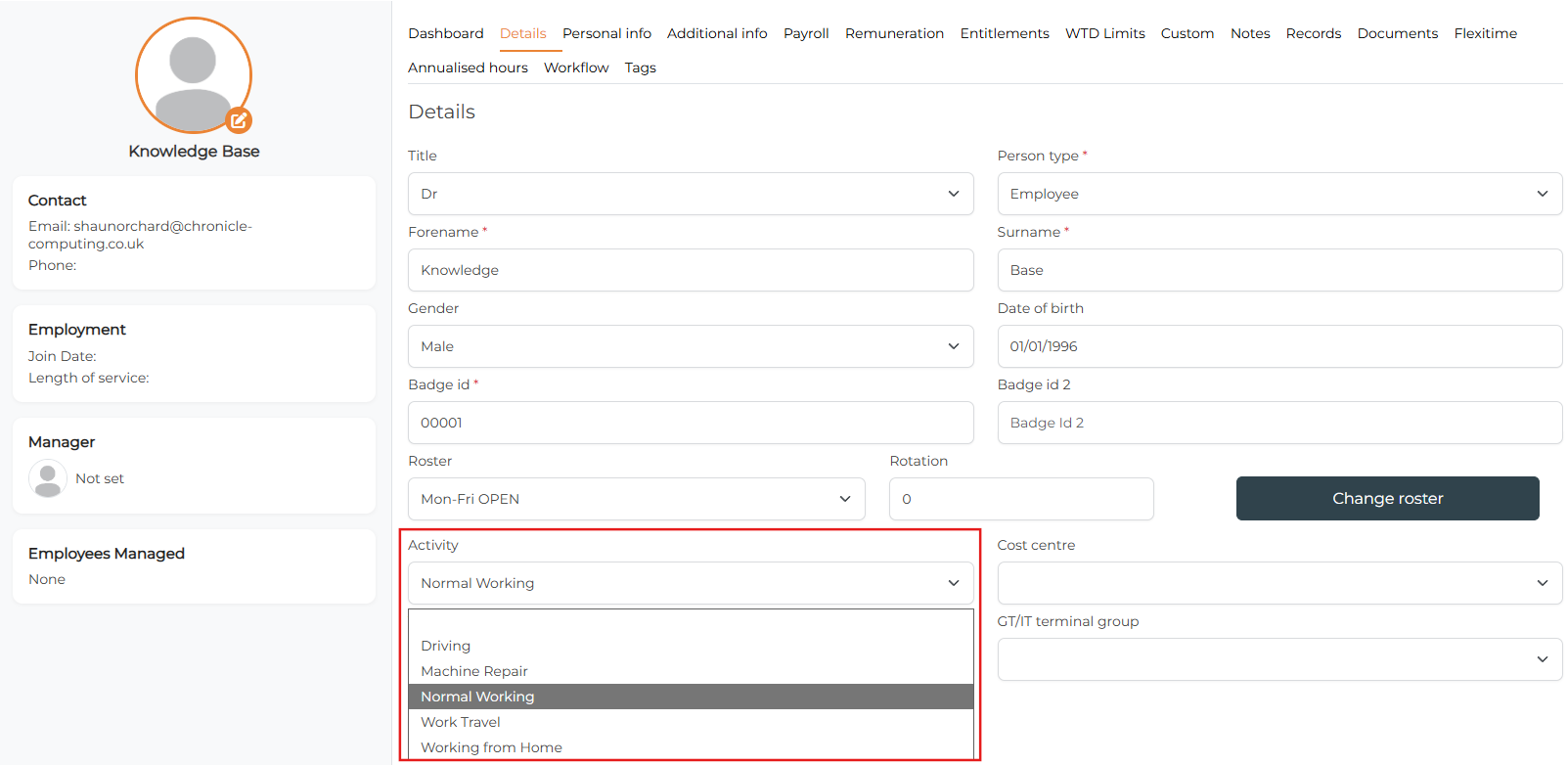Open the Flexitime tab

(1486, 33)
